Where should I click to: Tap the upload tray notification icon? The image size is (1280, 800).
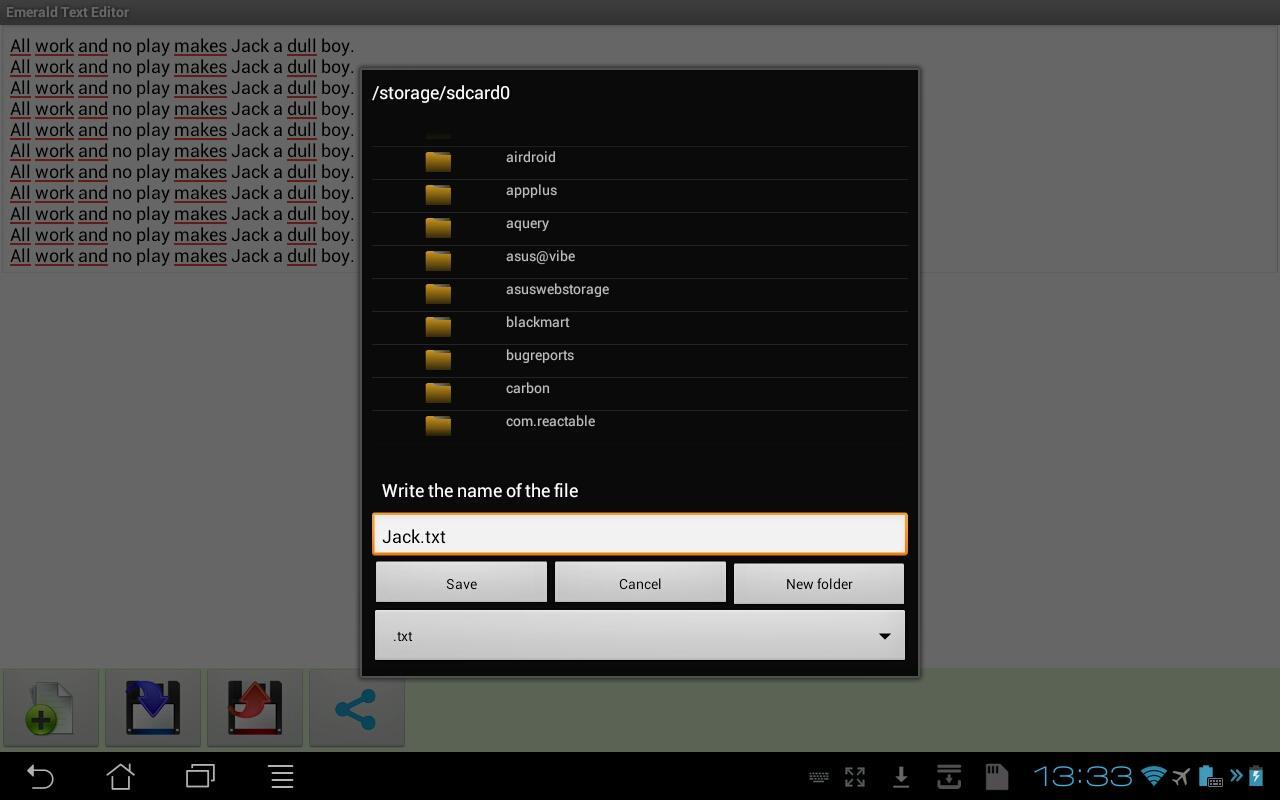point(949,777)
